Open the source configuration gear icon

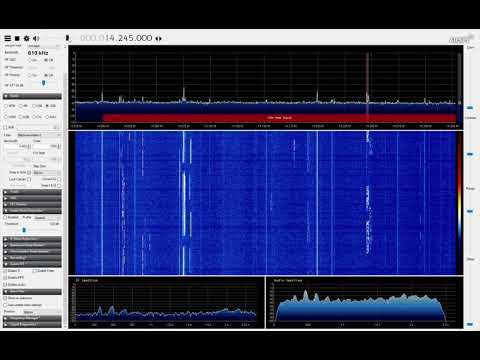tap(27, 38)
